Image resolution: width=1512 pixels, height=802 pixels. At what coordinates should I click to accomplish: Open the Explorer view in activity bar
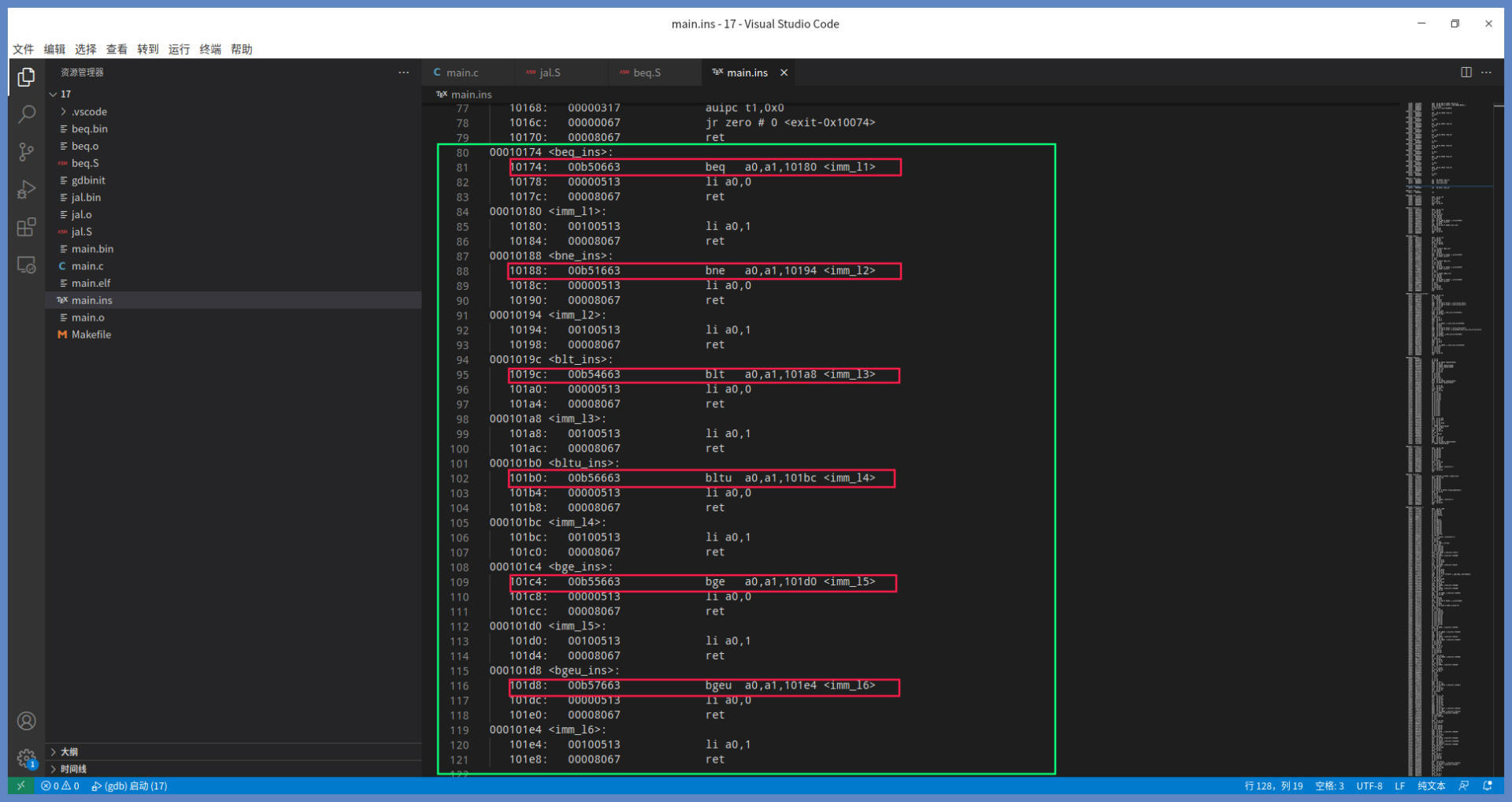tap(26, 77)
